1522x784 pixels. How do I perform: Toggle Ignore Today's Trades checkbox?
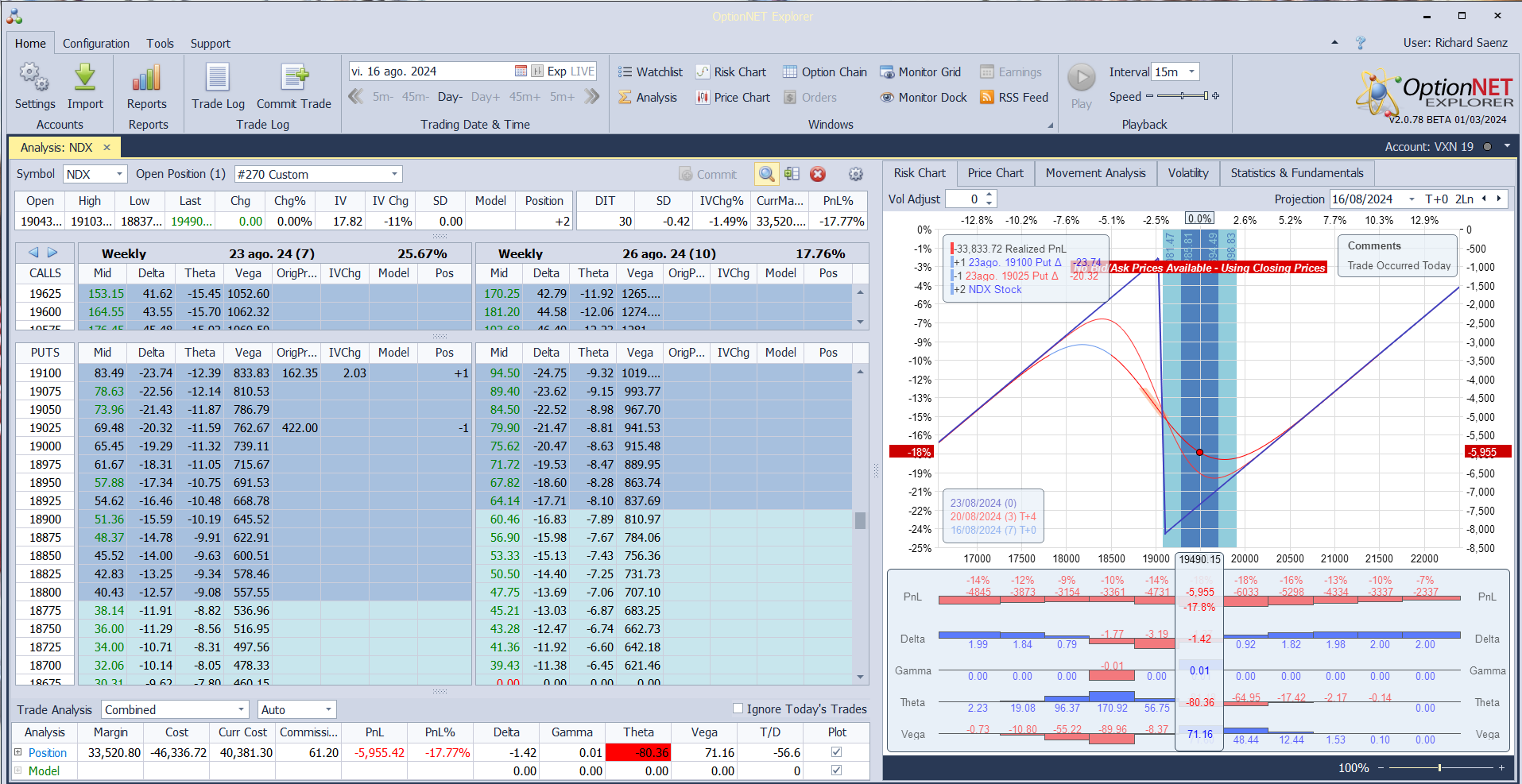point(738,709)
